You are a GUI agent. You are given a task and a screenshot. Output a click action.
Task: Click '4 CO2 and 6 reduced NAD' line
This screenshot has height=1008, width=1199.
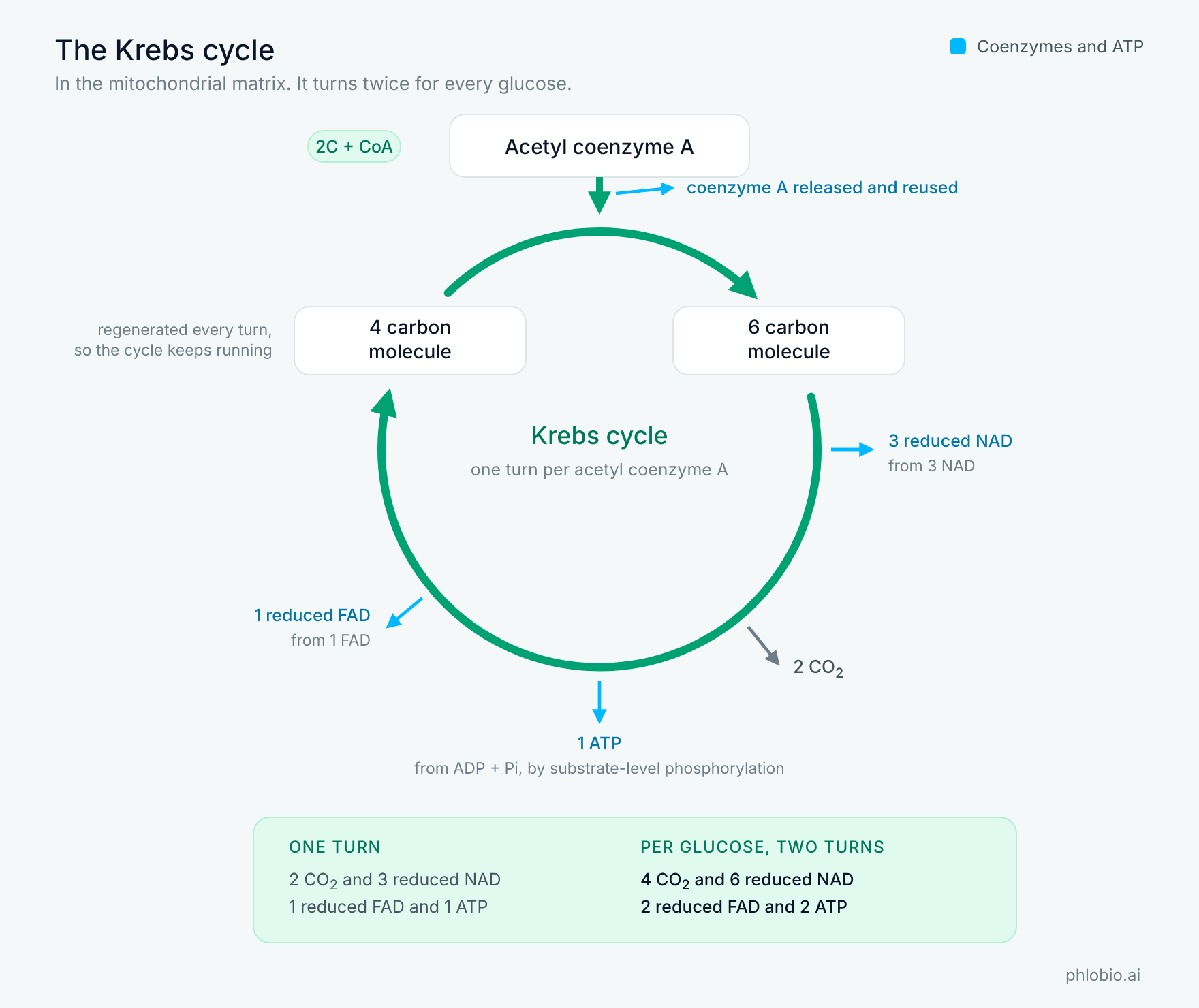click(747, 880)
